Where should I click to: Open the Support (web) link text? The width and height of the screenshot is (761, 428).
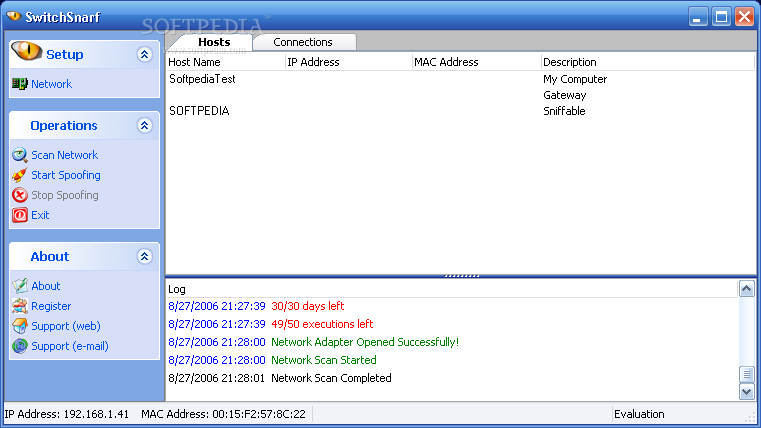[66, 326]
